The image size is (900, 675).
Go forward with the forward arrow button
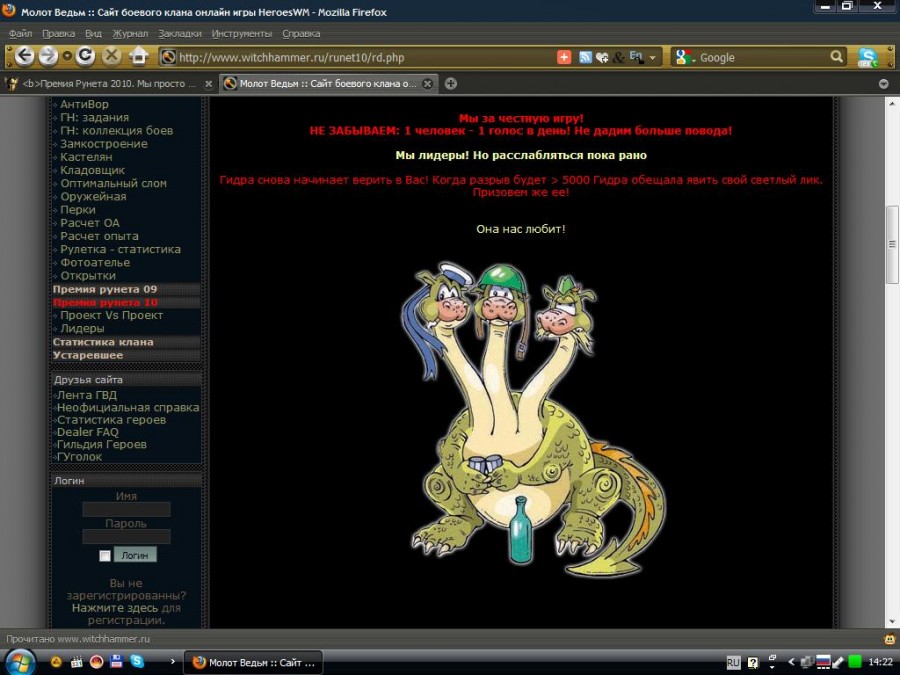pyautogui.click(x=48, y=56)
